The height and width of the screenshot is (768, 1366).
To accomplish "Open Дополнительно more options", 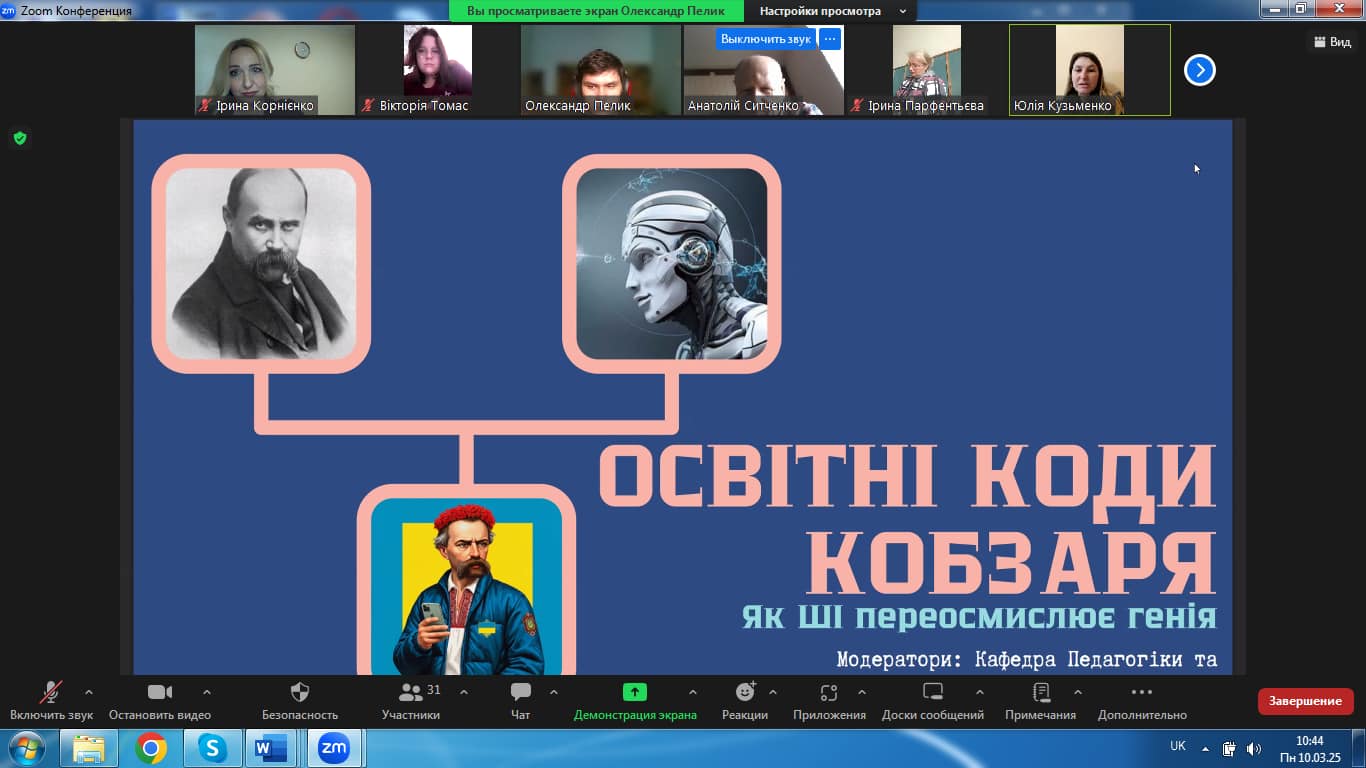I will coord(1142,700).
